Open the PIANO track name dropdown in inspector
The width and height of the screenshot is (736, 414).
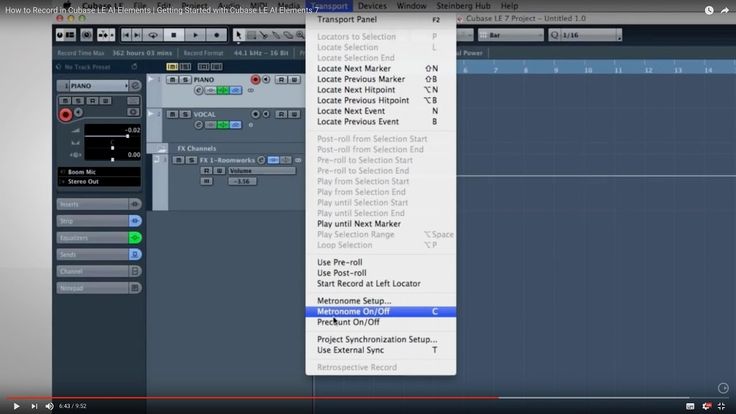(x=126, y=86)
